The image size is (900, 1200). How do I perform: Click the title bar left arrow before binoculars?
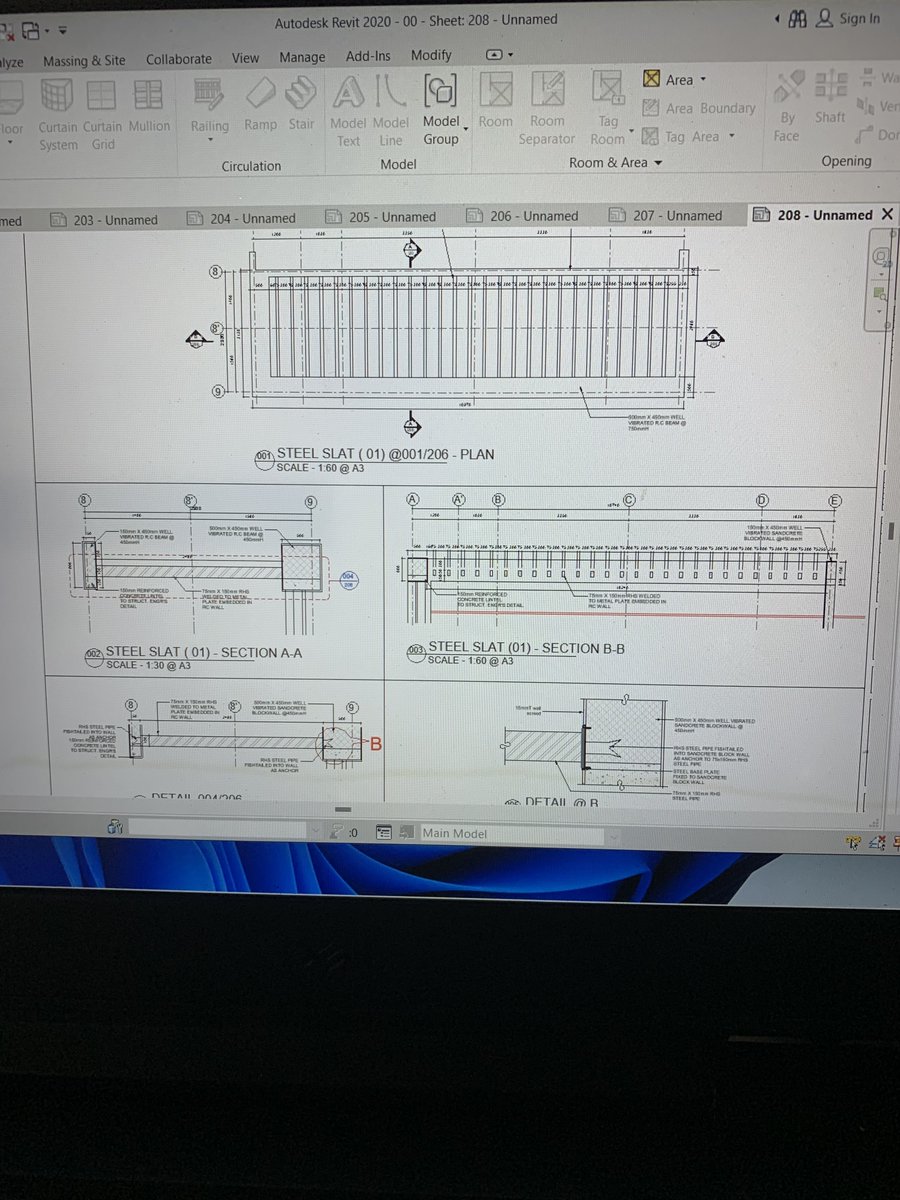777,19
